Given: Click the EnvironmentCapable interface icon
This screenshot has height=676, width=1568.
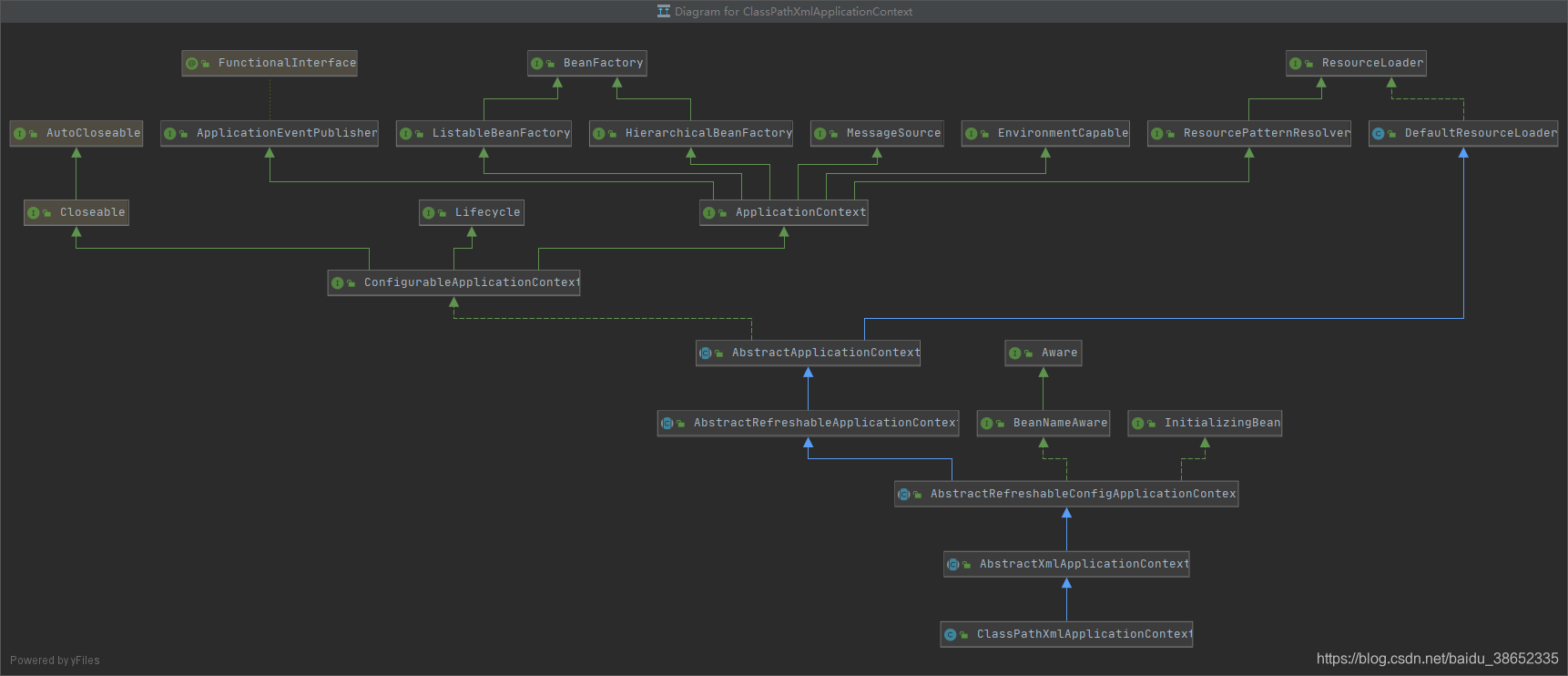Looking at the screenshot, I should tap(972, 134).
